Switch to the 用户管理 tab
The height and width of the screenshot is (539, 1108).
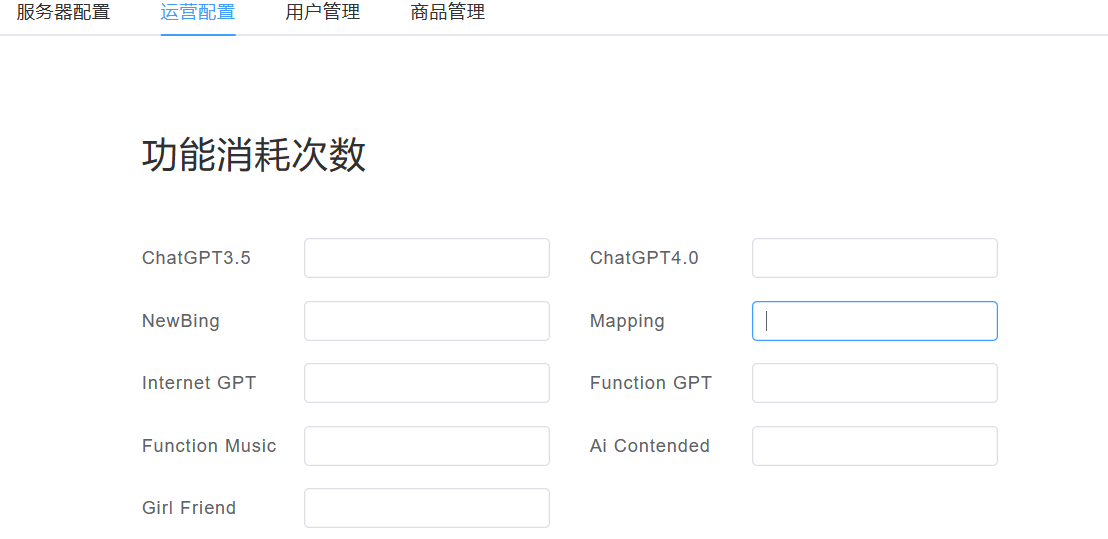(x=323, y=12)
